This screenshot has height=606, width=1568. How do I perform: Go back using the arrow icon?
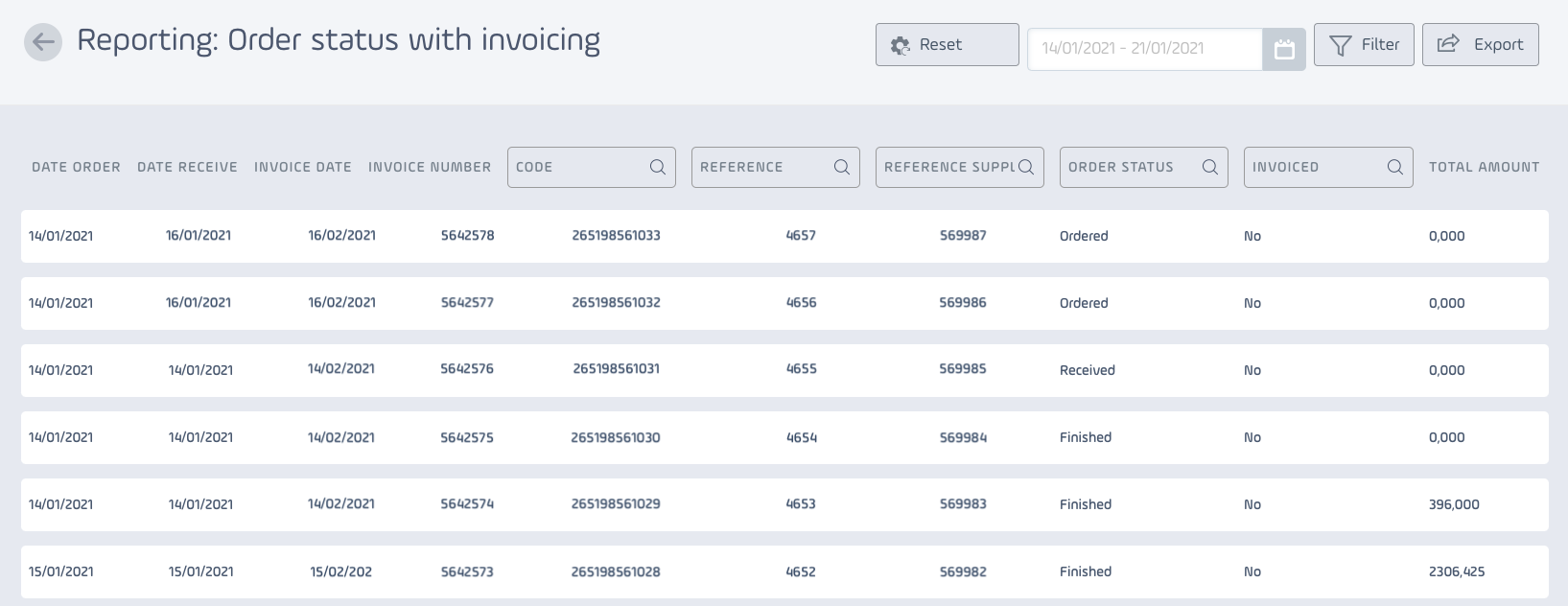pos(43,42)
